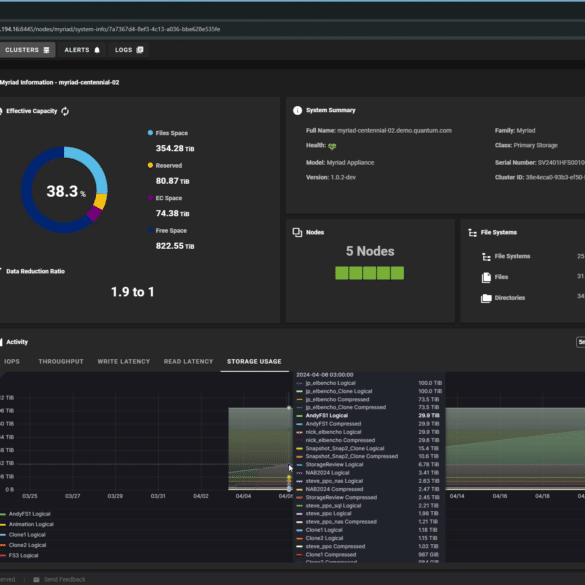Click the Version '1.0.2-dev' text

(343, 177)
